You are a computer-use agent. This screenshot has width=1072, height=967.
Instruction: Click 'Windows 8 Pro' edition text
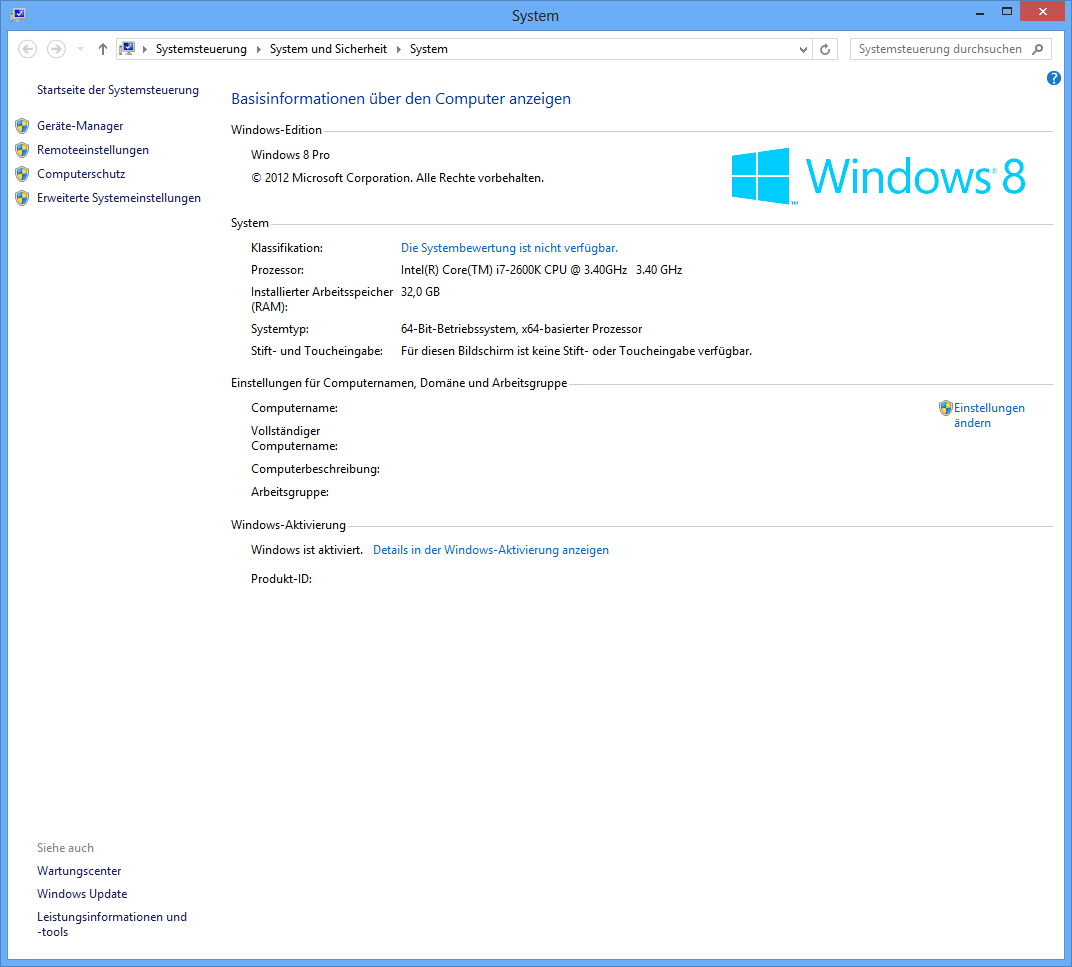pyautogui.click(x=291, y=155)
